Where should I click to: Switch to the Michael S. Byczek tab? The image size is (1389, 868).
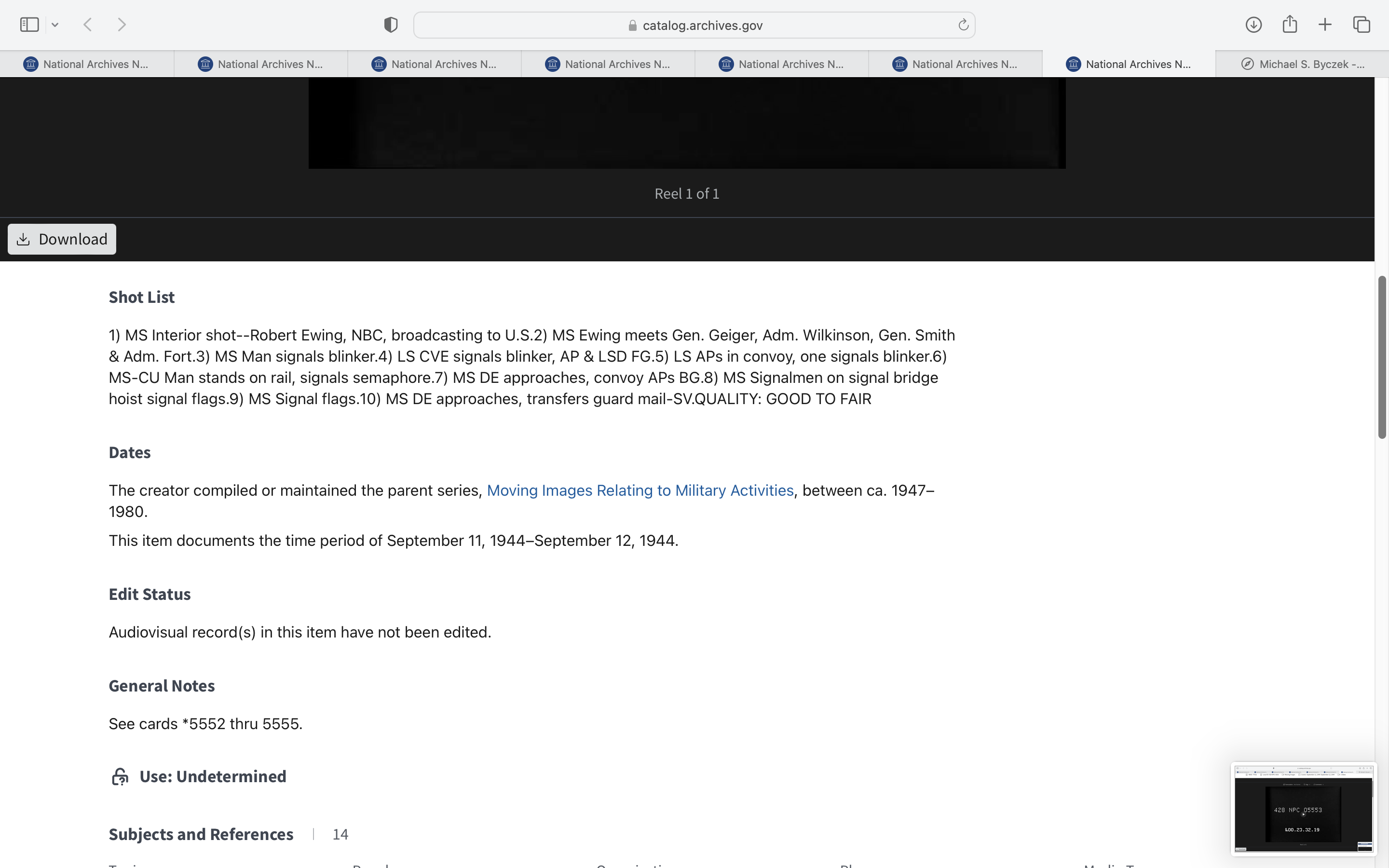tap(1302, 64)
